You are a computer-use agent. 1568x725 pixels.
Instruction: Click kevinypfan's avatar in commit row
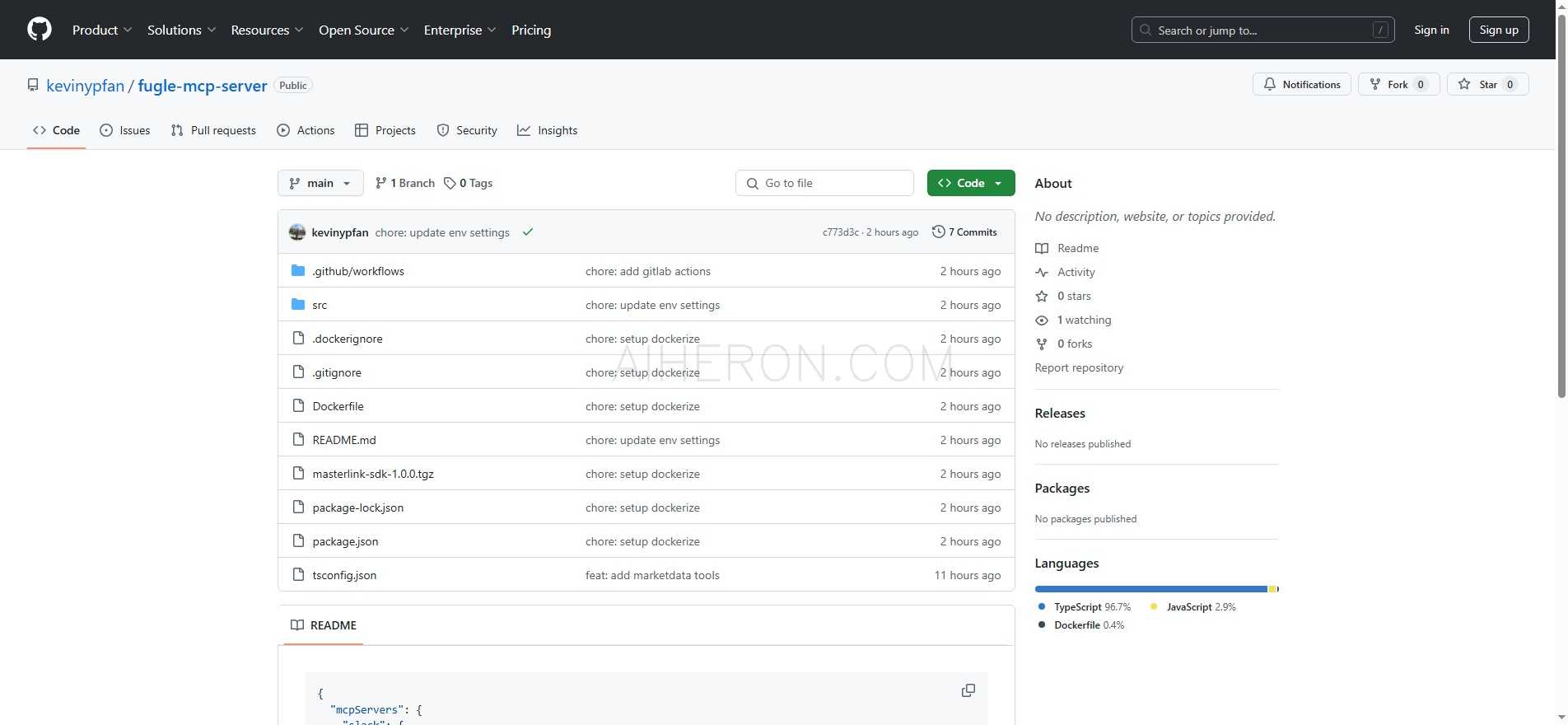pyautogui.click(x=297, y=232)
